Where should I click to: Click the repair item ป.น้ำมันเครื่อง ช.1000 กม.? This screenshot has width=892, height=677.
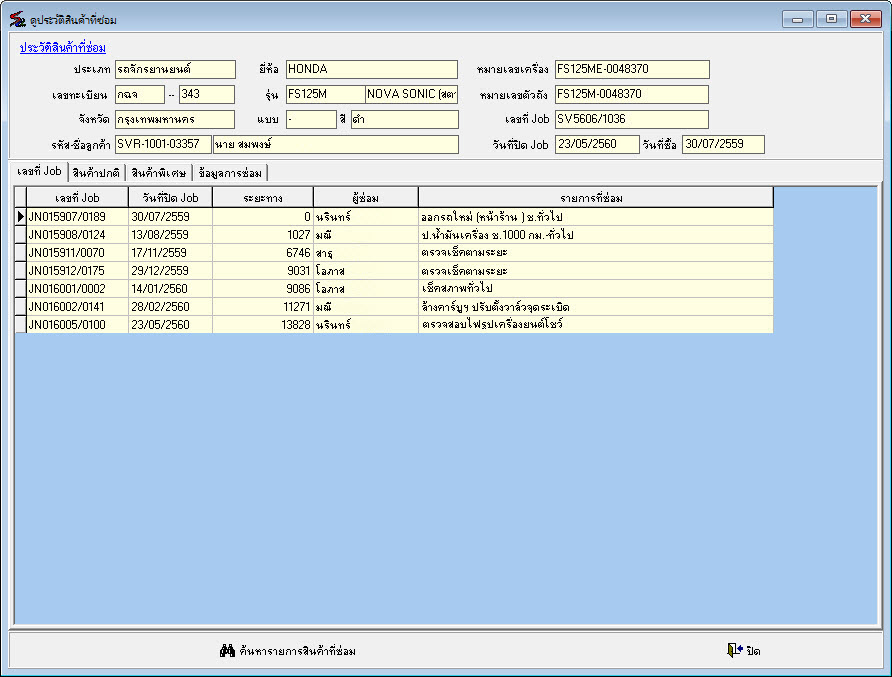pos(596,235)
